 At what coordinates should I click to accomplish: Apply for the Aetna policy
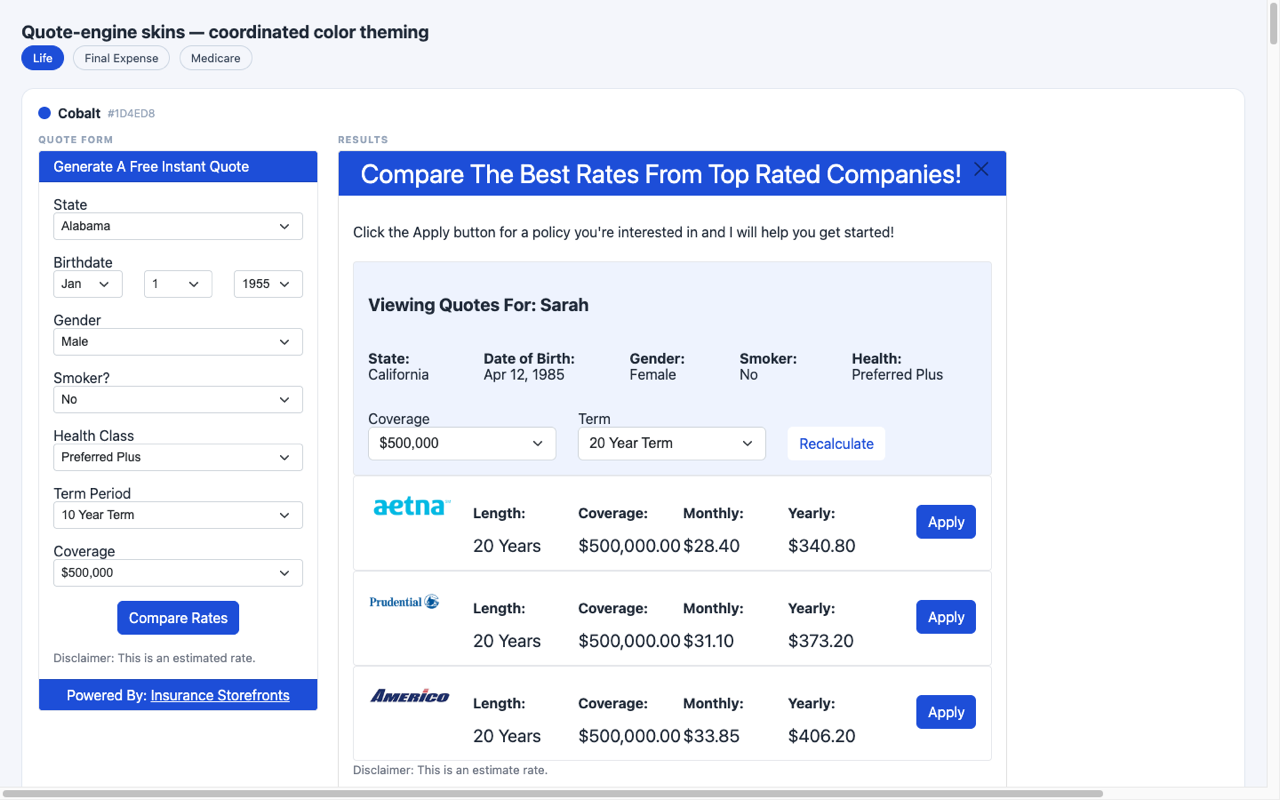click(x=946, y=522)
